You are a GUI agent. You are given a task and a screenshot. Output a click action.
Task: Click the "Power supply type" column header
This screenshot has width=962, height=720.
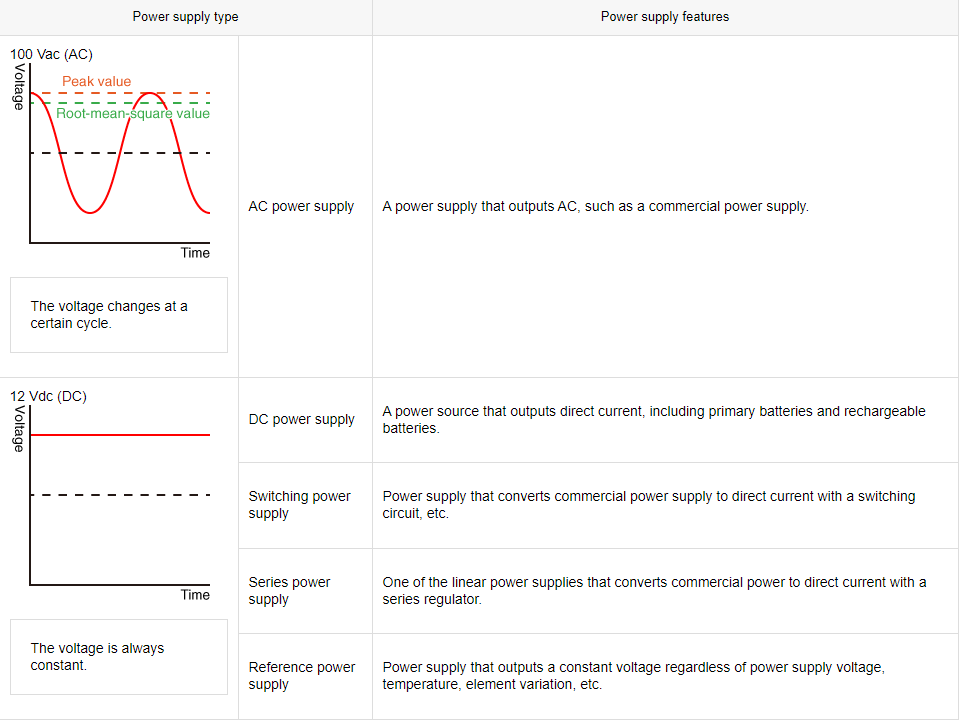(186, 17)
